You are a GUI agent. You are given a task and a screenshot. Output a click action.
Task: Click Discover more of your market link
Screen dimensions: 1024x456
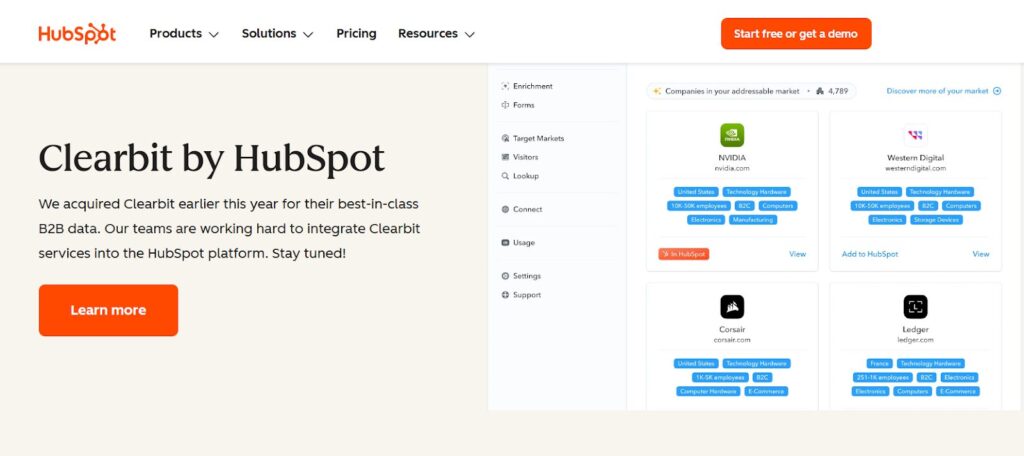click(x=937, y=91)
